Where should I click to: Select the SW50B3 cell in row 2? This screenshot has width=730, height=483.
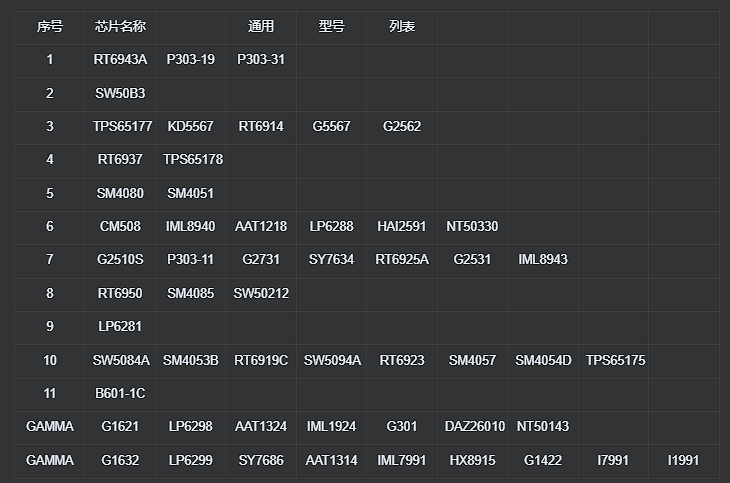coord(120,94)
